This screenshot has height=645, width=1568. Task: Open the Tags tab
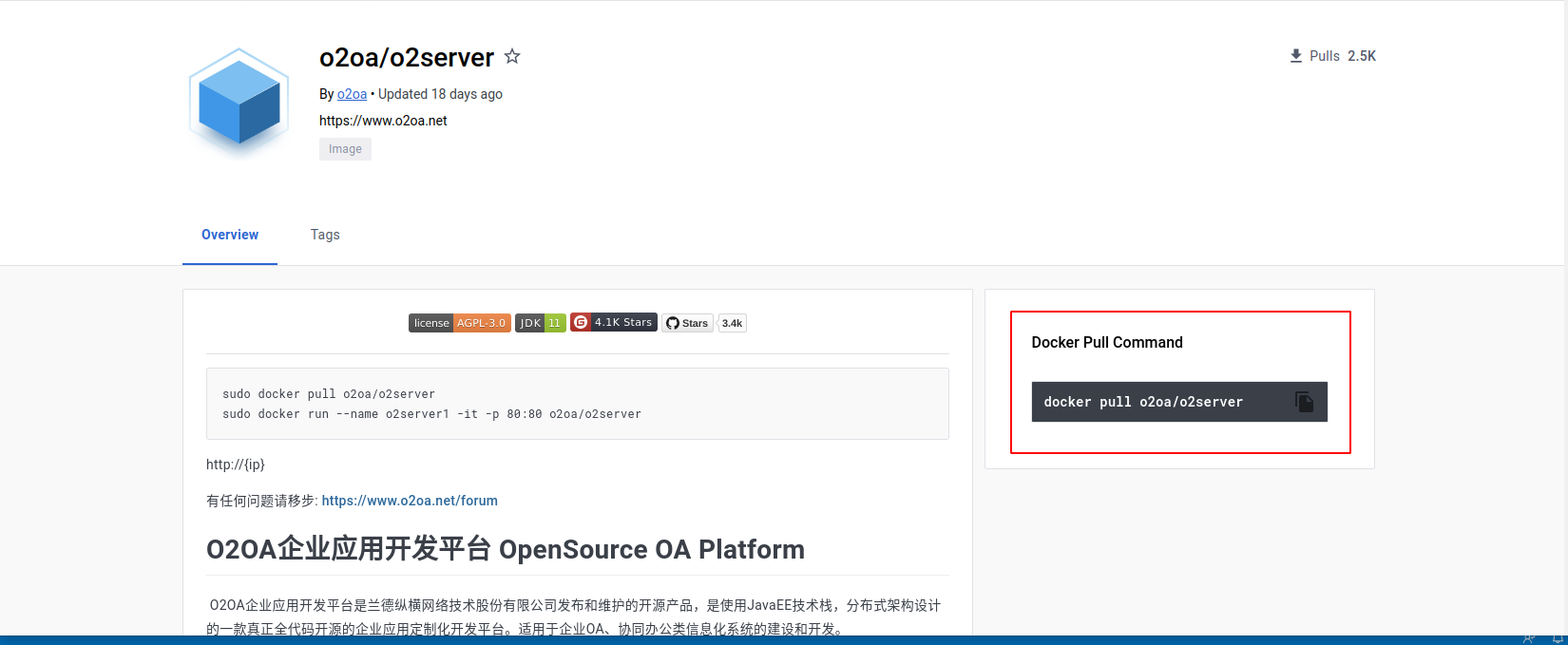pyautogui.click(x=325, y=235)
